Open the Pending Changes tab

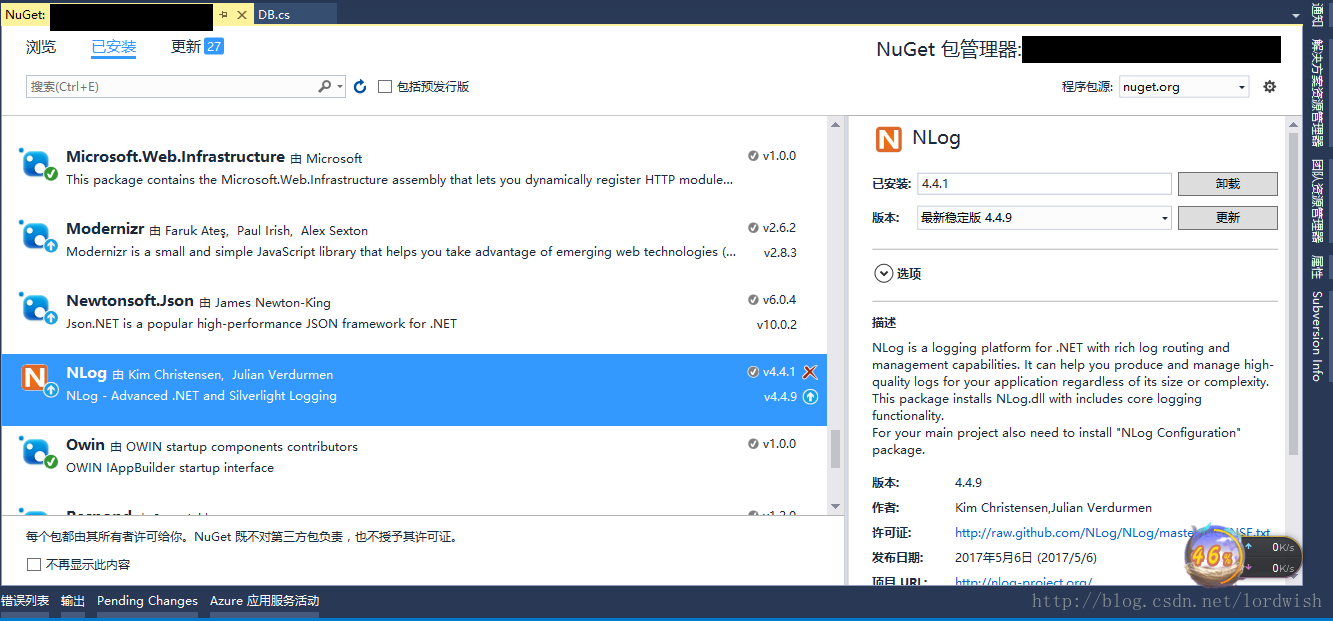click(x=147, y=601)
